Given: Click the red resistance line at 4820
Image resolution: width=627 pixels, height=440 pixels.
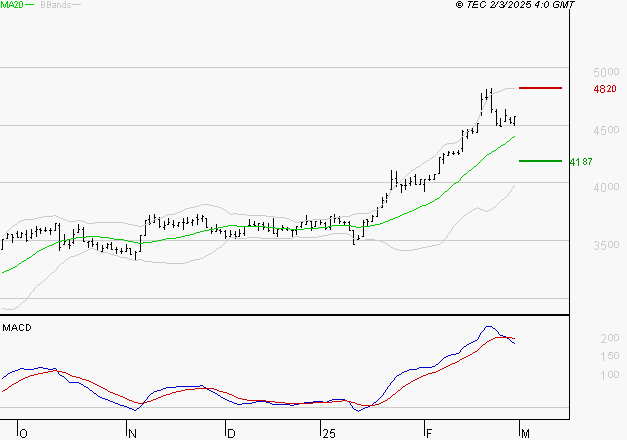Looking at the screenshot, I should pos(540,88).
